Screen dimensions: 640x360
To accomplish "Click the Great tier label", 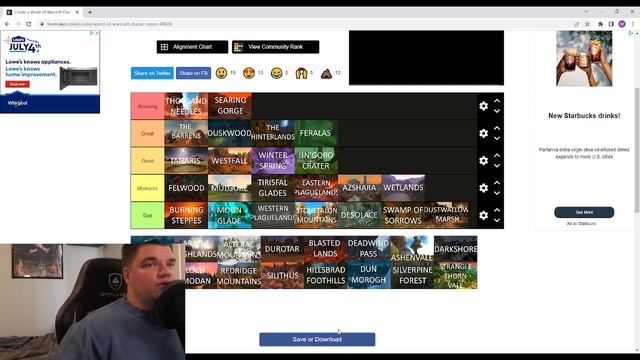I will (x=147, y=133).
